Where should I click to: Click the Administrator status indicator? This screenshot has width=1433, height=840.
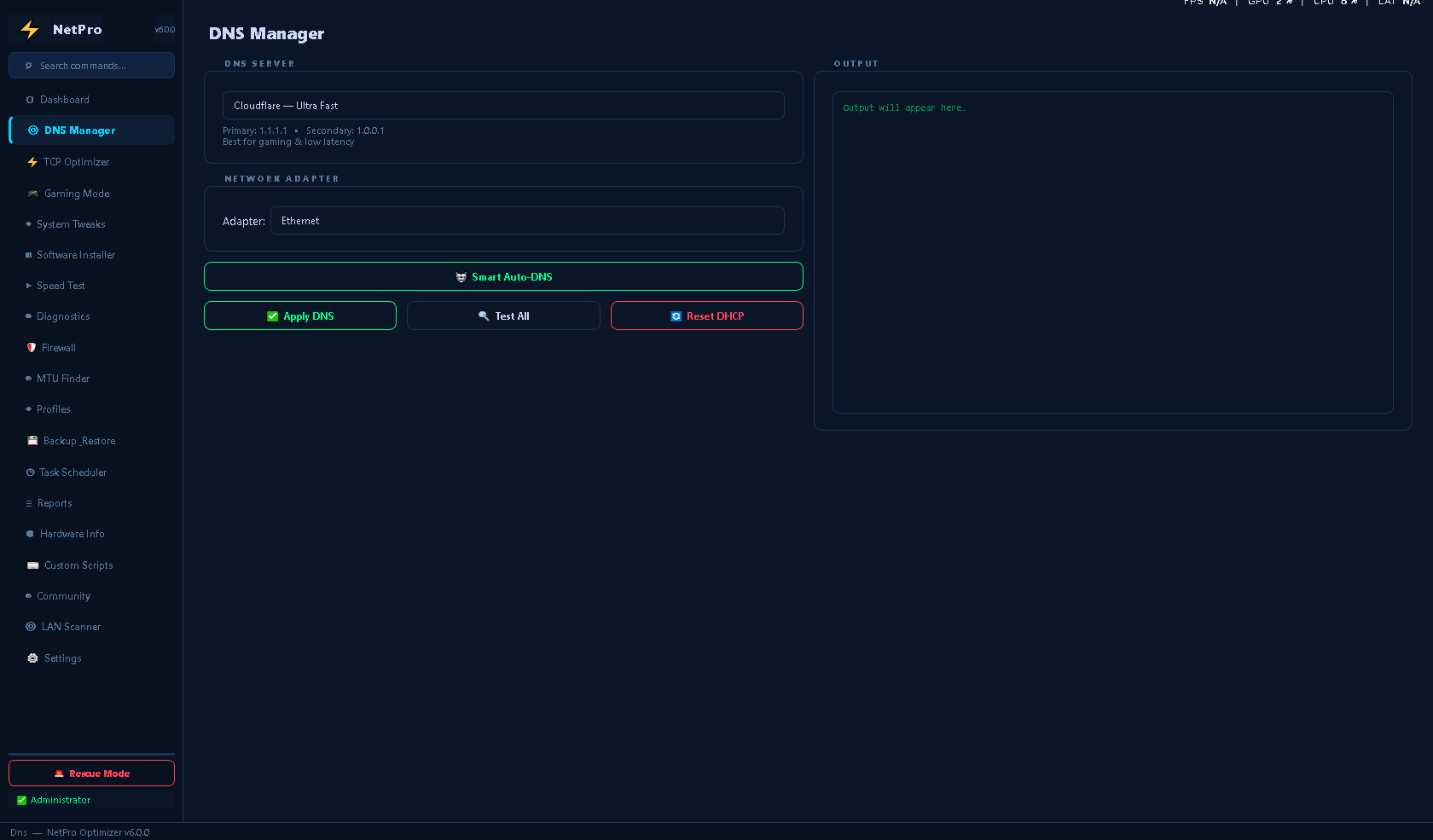(x=54, y=800)
